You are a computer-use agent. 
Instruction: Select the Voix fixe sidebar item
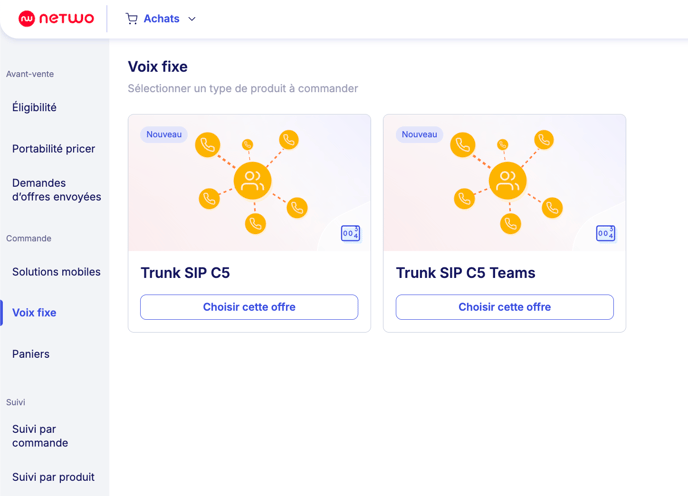coord(34,313)
